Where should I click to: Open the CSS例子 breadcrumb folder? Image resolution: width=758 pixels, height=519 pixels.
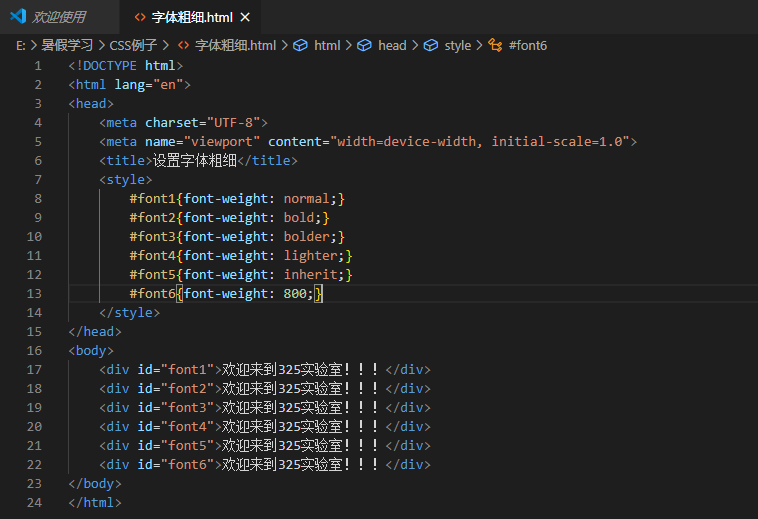click(x=133, y=45)
